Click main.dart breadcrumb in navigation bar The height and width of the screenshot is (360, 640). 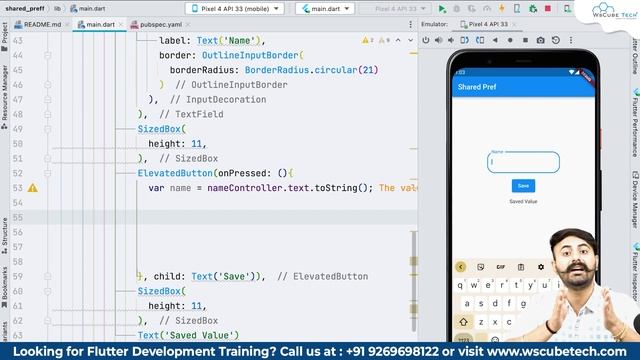pyautogui.click(x=88, y=8)
